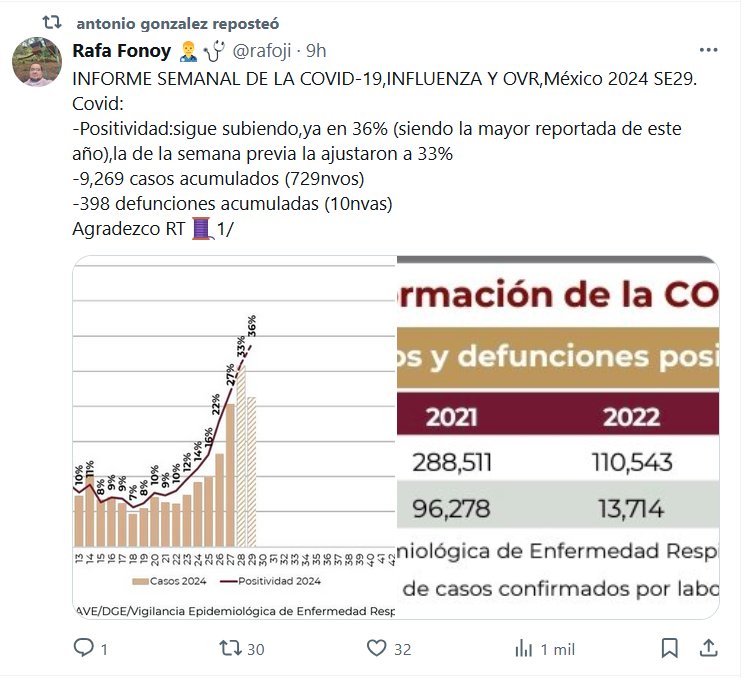Click the reply speech bubble icon

84,649
